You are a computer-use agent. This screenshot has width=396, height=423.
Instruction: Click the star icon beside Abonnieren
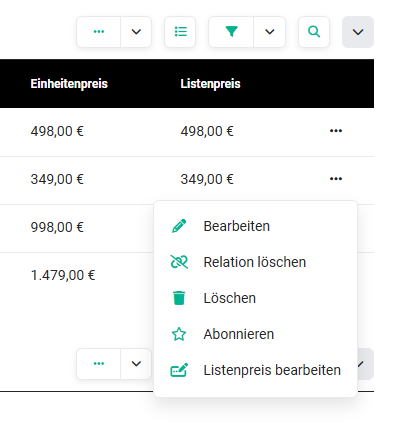pos(179,334)
